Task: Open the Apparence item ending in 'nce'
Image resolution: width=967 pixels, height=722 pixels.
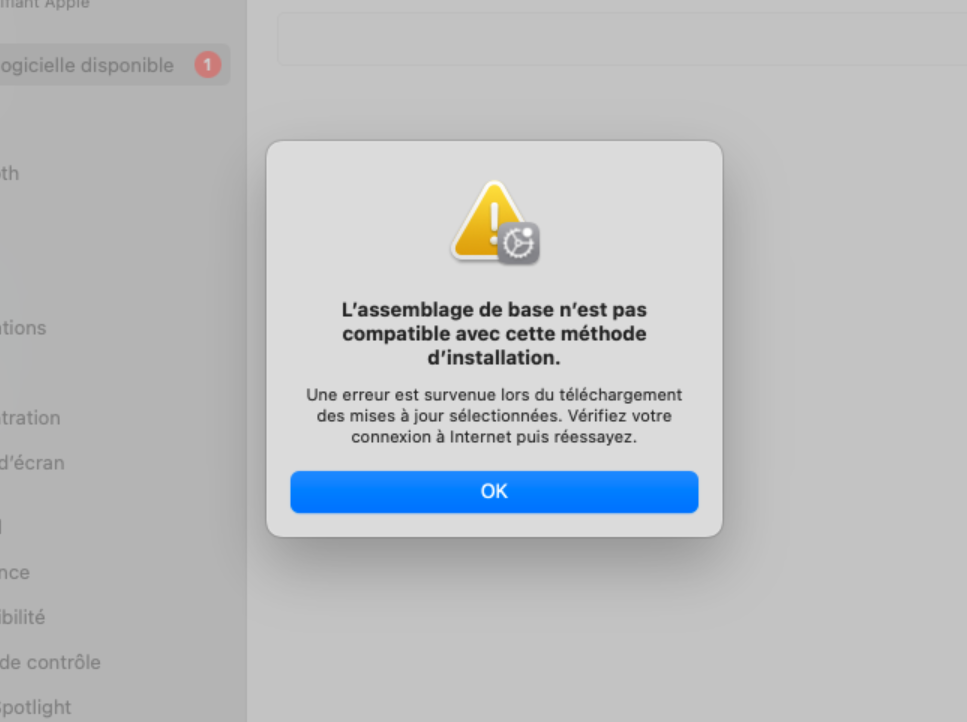Action: [15, 572]
